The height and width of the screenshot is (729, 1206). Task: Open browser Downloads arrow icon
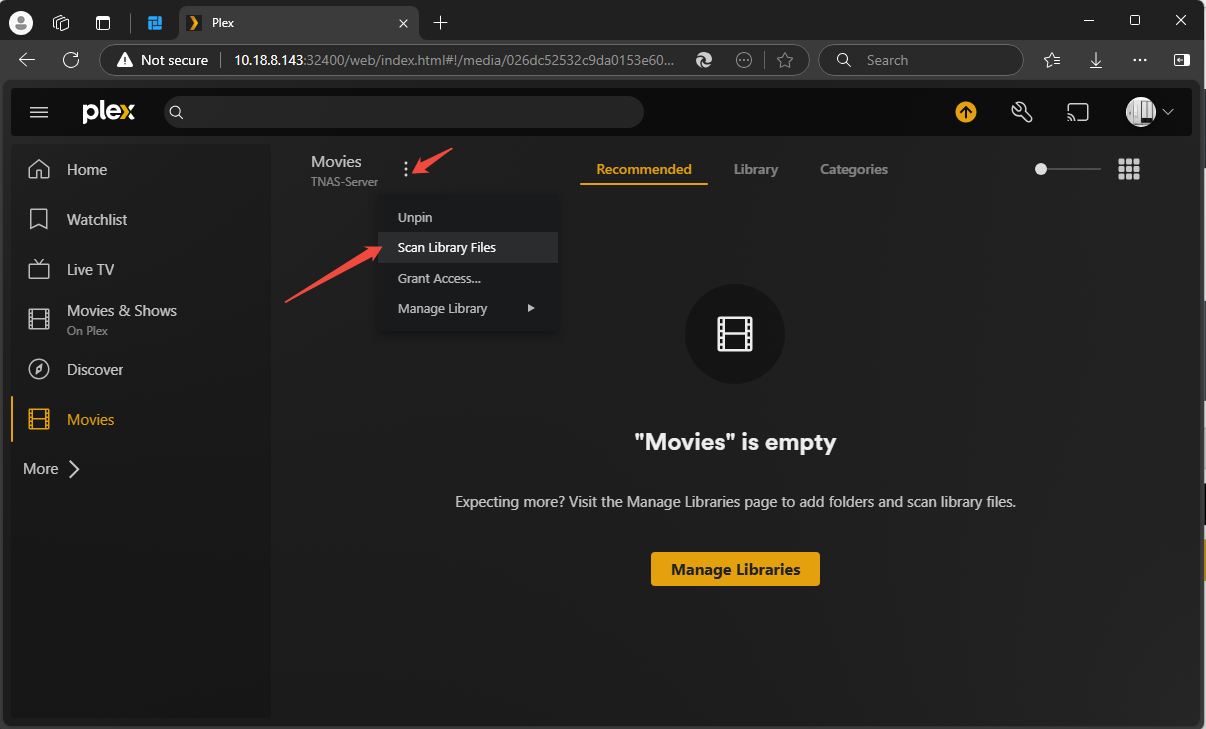(1096, 60)
